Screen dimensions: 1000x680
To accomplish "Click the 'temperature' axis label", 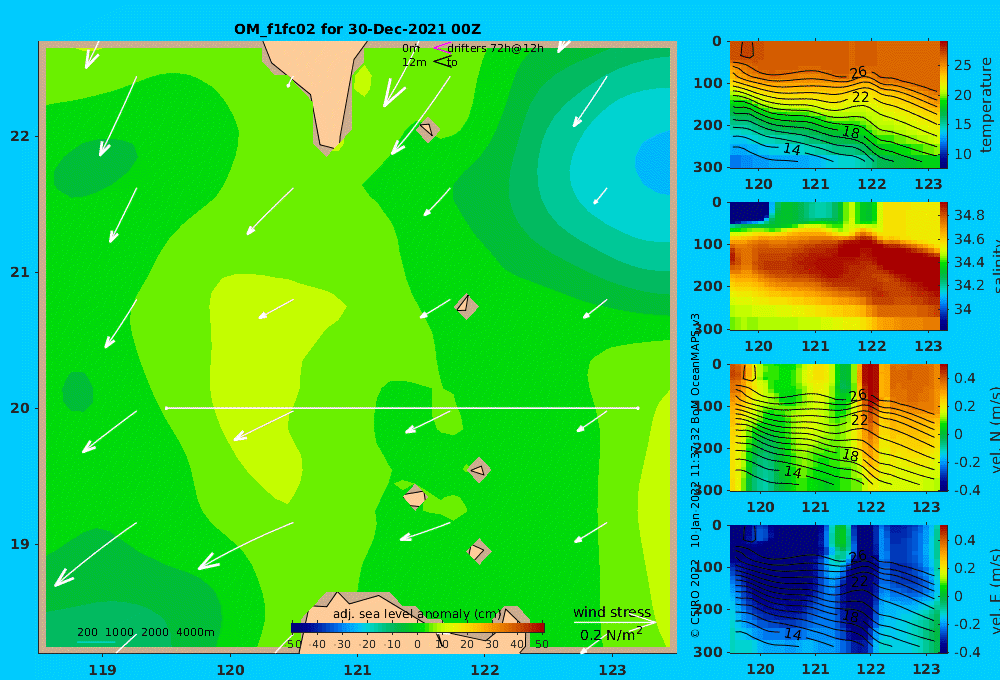I will 986,105.
